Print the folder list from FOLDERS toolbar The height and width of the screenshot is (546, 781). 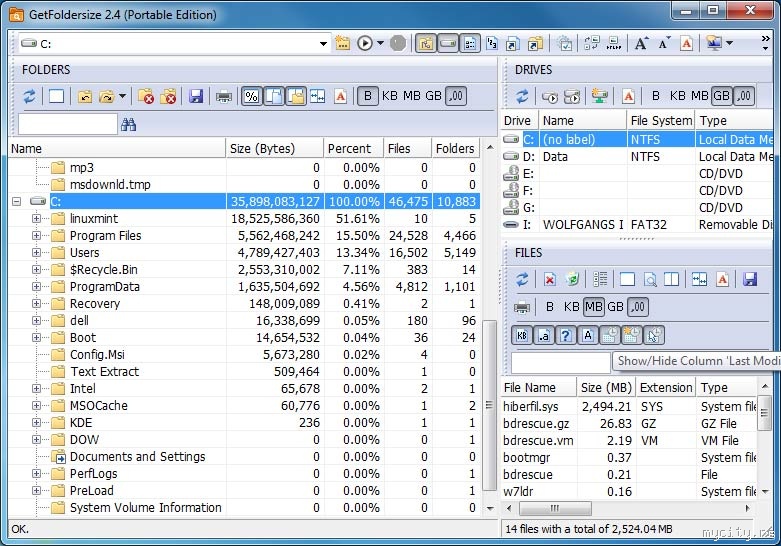pos(224,96)
